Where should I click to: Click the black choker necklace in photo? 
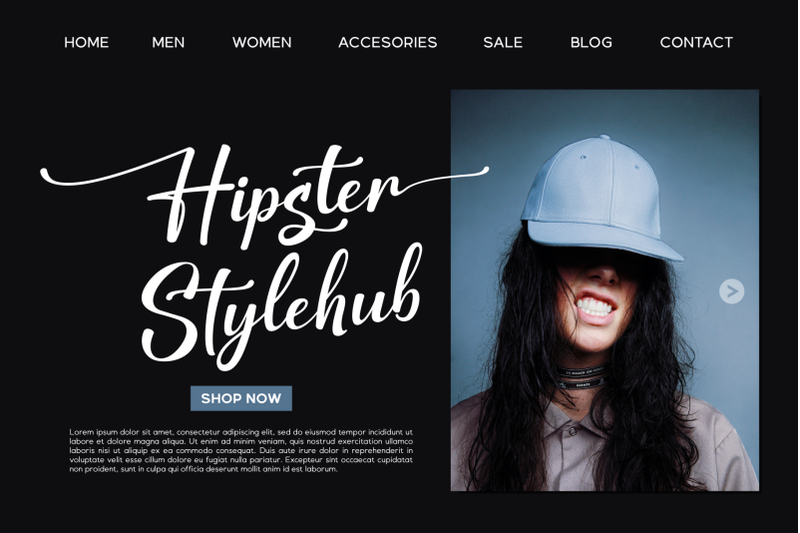coord(580,377)
